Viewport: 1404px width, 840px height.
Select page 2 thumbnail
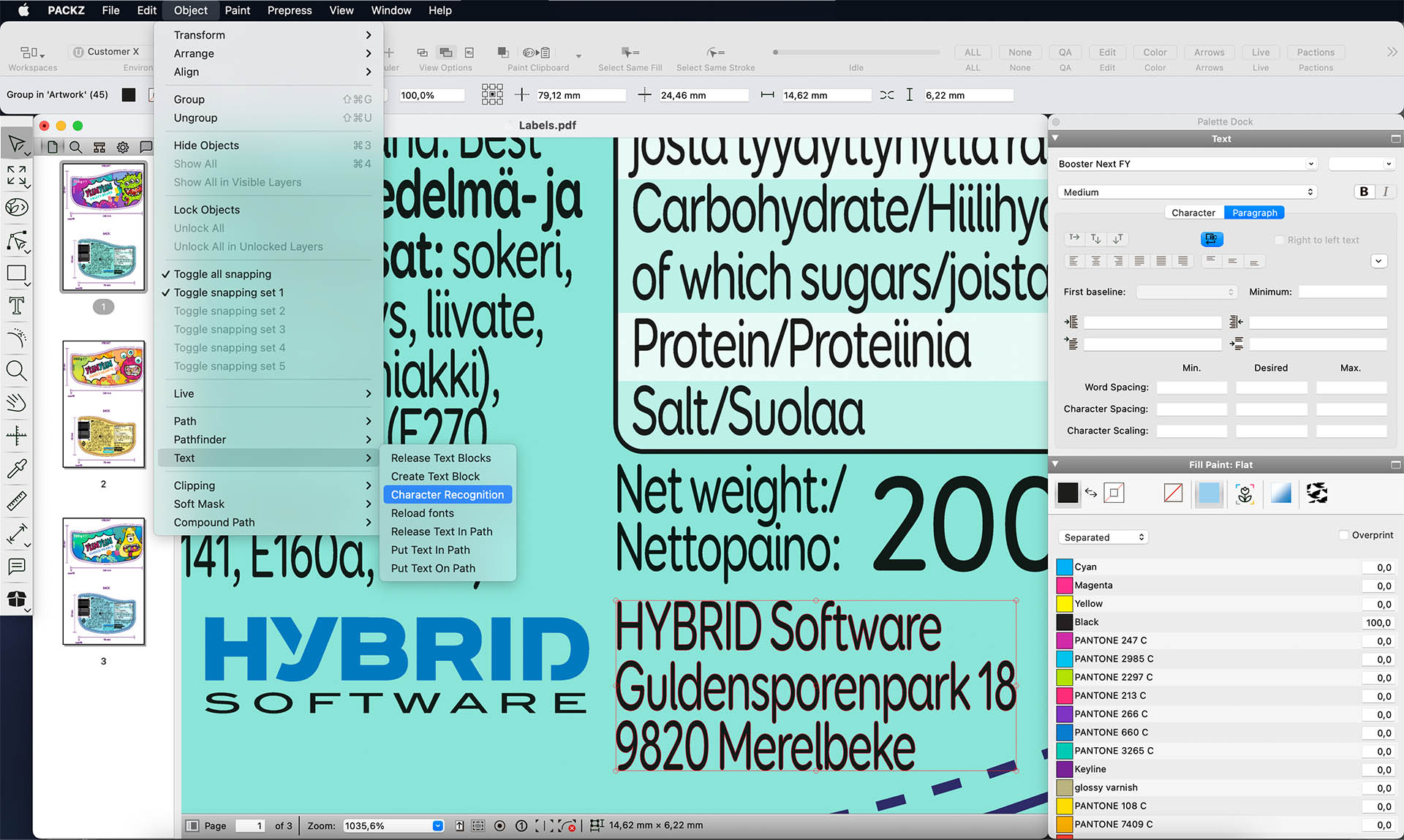click(x=104, y=404)
